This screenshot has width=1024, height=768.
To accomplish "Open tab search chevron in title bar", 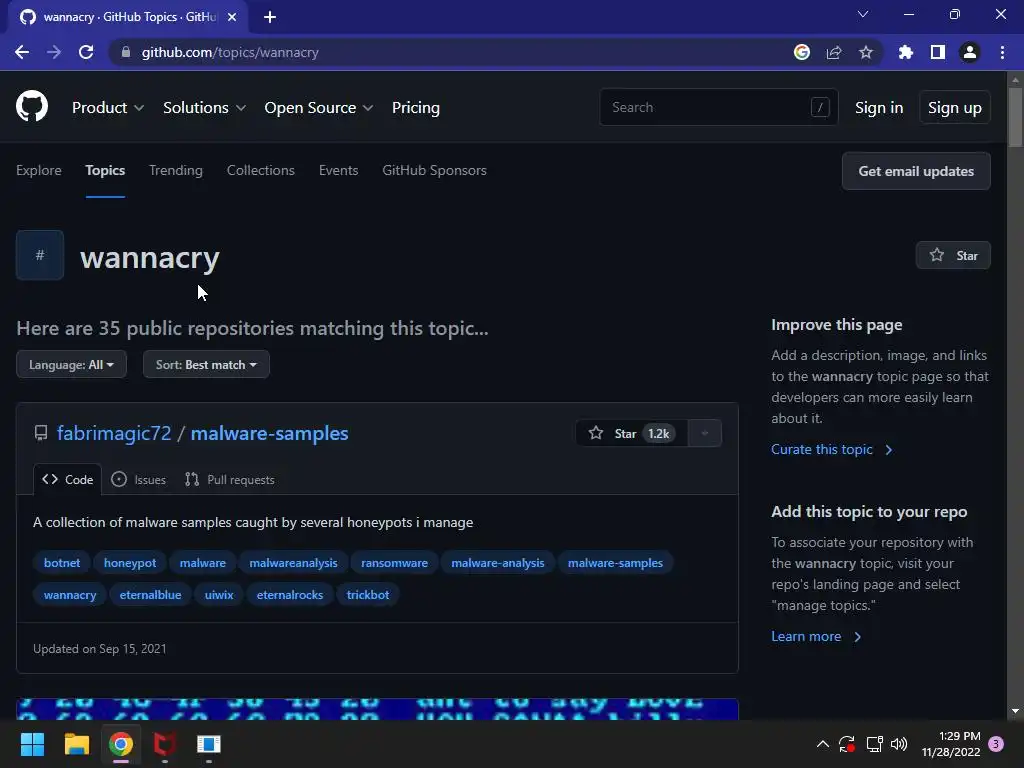I will [x=863, y=14].
